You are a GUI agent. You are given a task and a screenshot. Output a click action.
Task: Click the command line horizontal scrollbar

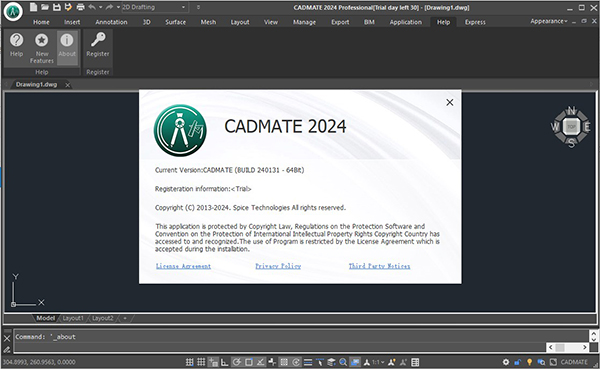click(x=567, y=347)
